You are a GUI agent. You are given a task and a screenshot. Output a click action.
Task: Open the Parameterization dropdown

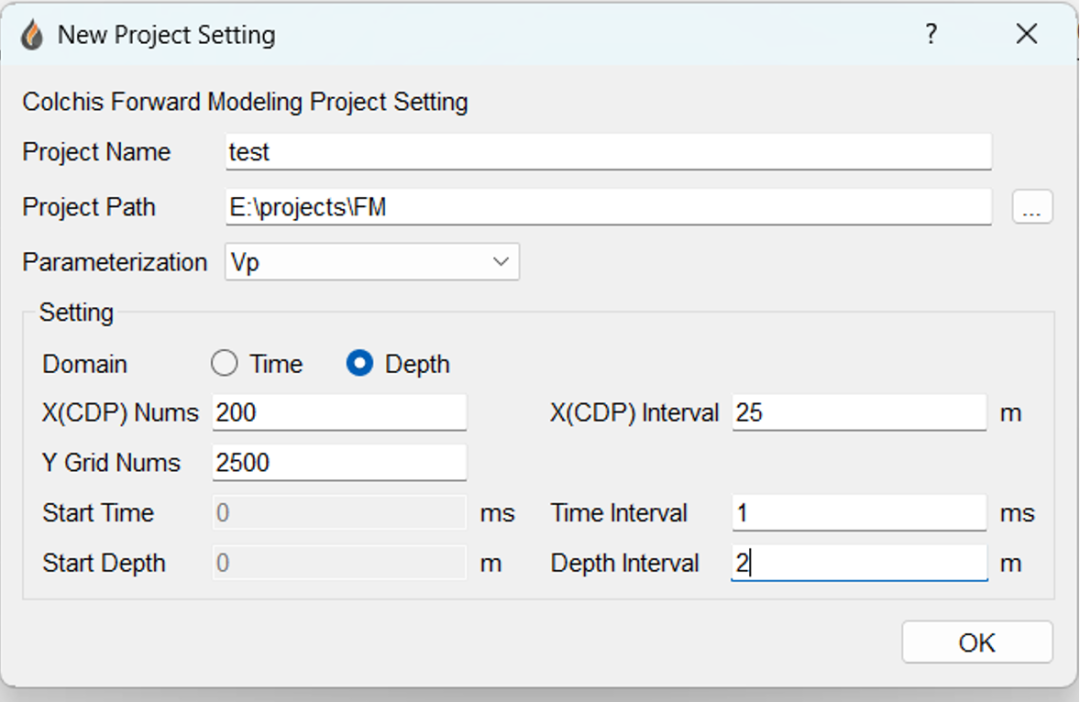pos(372,262)
